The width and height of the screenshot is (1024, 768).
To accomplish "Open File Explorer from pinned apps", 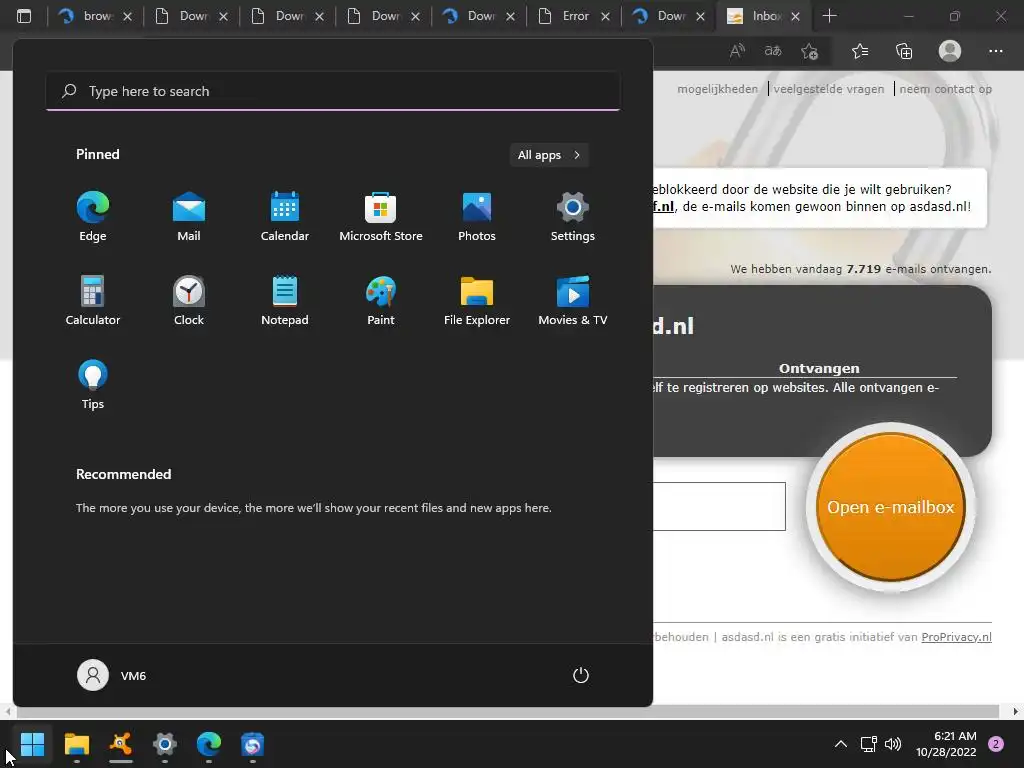I will [x=477, y=300].
